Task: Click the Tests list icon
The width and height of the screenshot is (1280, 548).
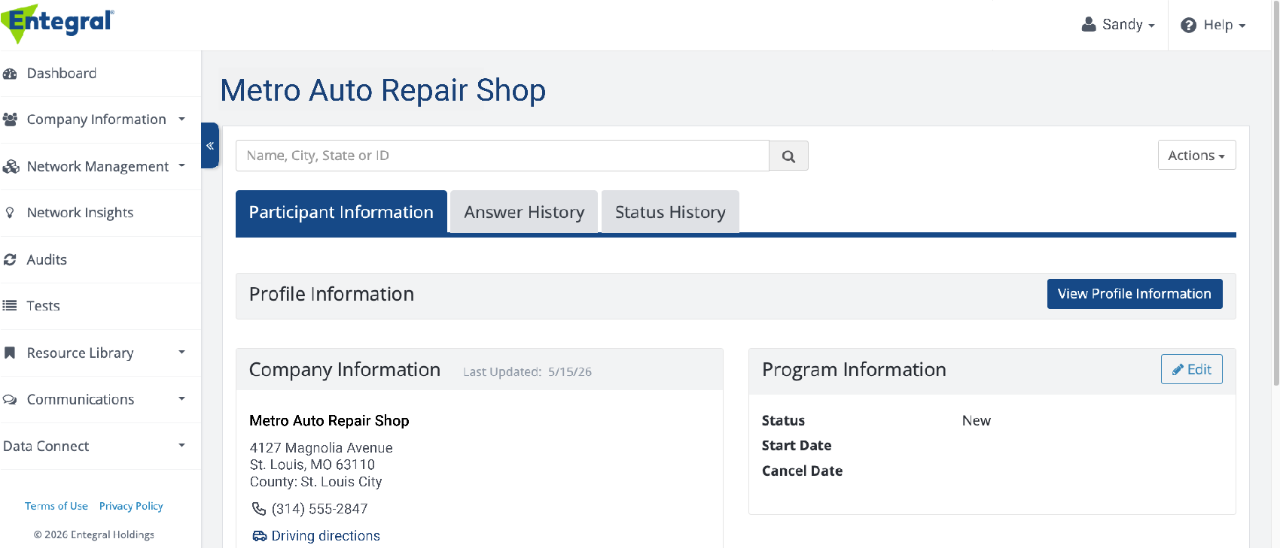Action: pos(10,306)
